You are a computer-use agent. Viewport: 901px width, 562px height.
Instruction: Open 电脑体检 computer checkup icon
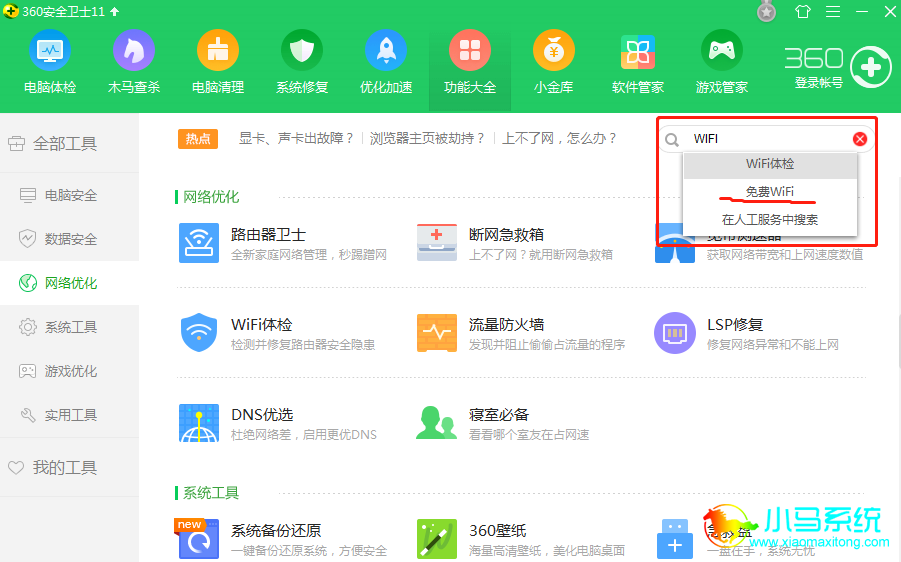click(50, 51)
